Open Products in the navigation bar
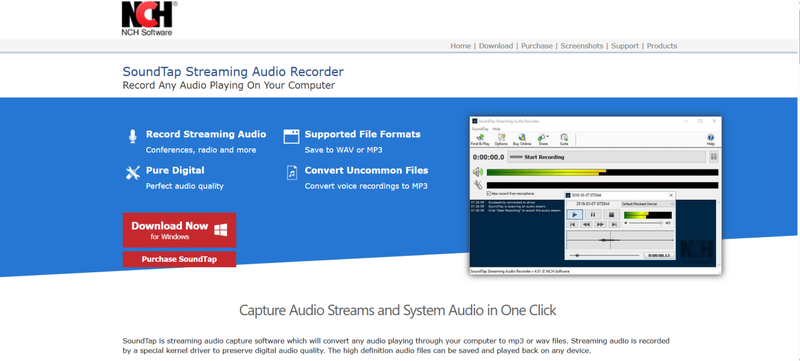 point(662,45)
